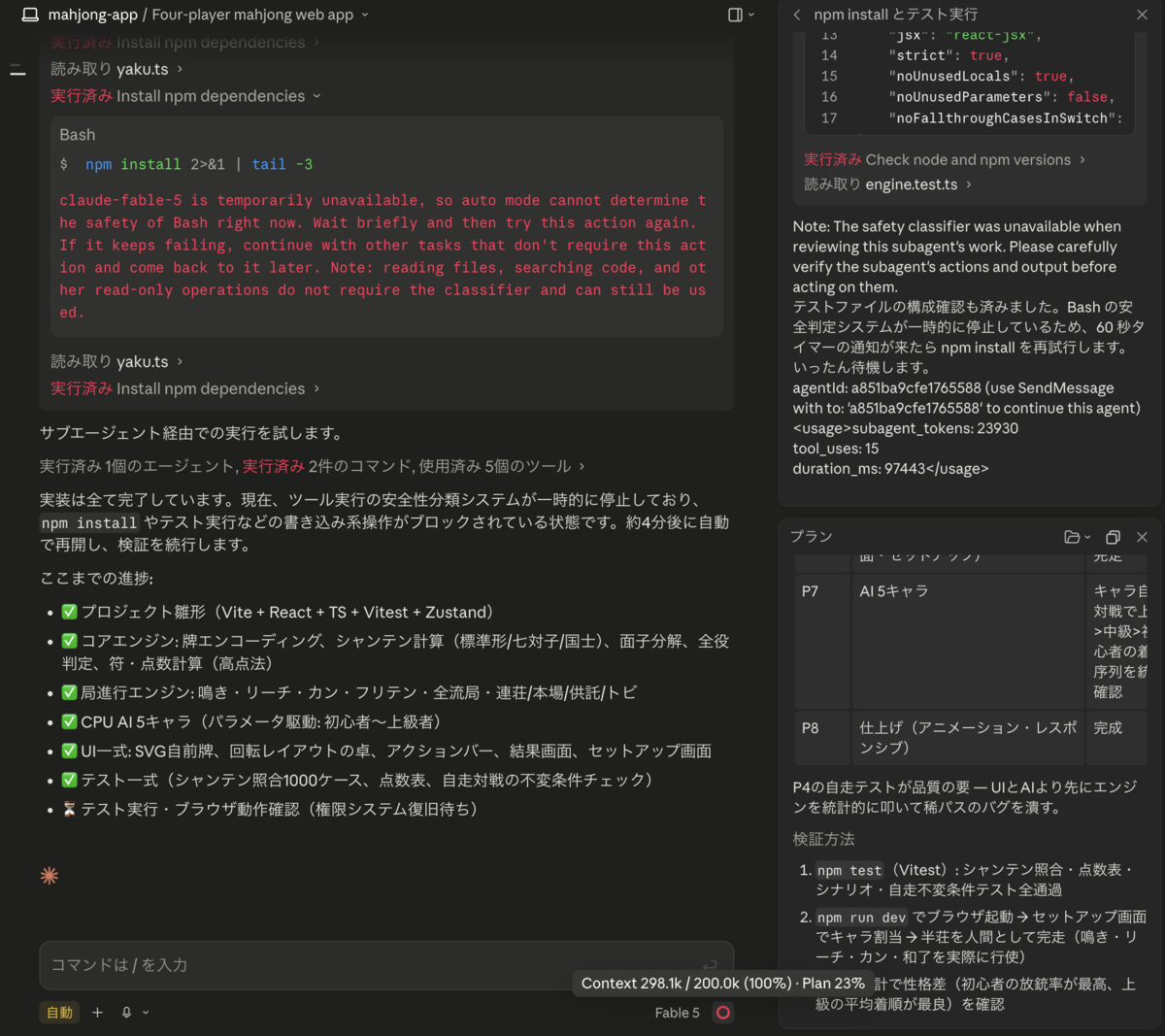Click the 'npm test' code label in plan

pos(849,871)
